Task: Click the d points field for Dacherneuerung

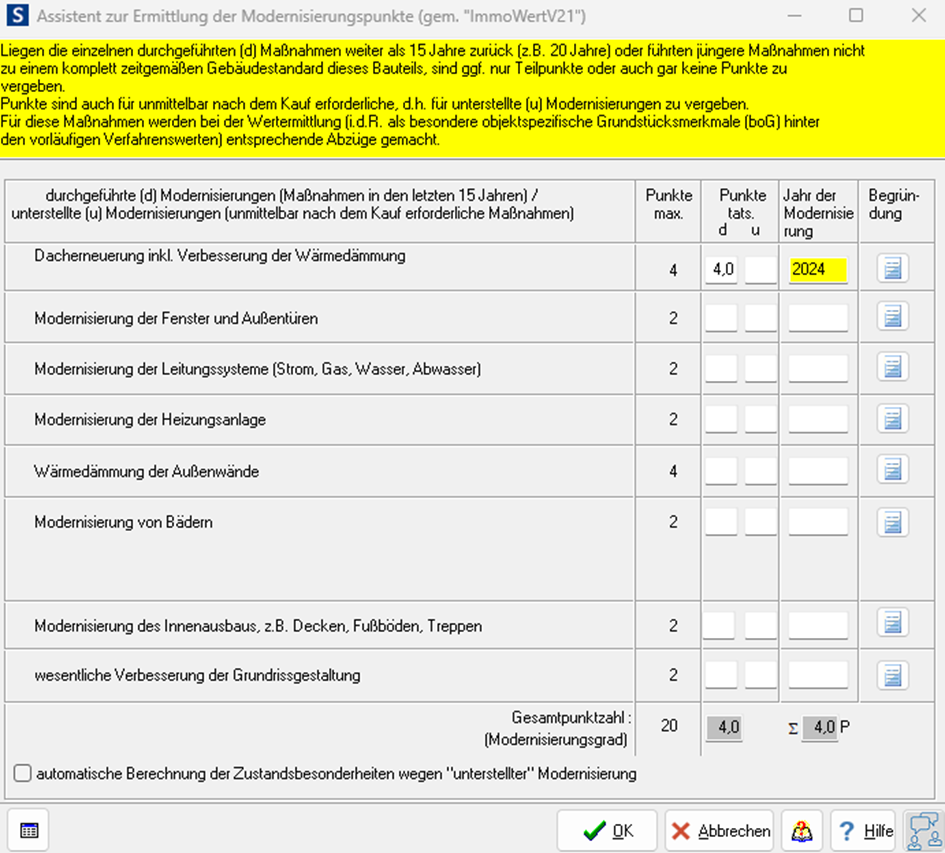Action: tap(721, 269)
